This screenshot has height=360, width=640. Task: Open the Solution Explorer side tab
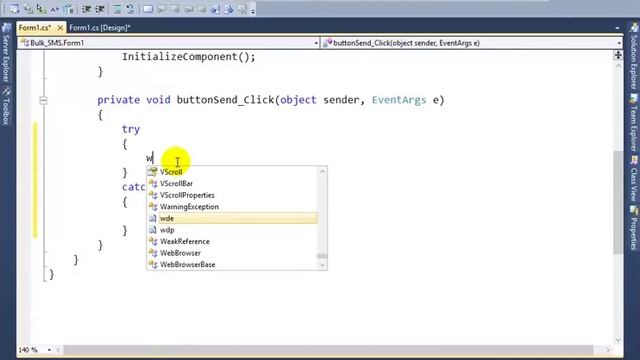(x=634, y=57)
